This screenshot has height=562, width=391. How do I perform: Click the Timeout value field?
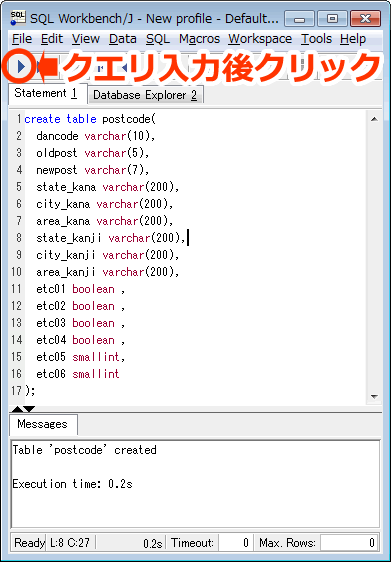tap(235, 543)
